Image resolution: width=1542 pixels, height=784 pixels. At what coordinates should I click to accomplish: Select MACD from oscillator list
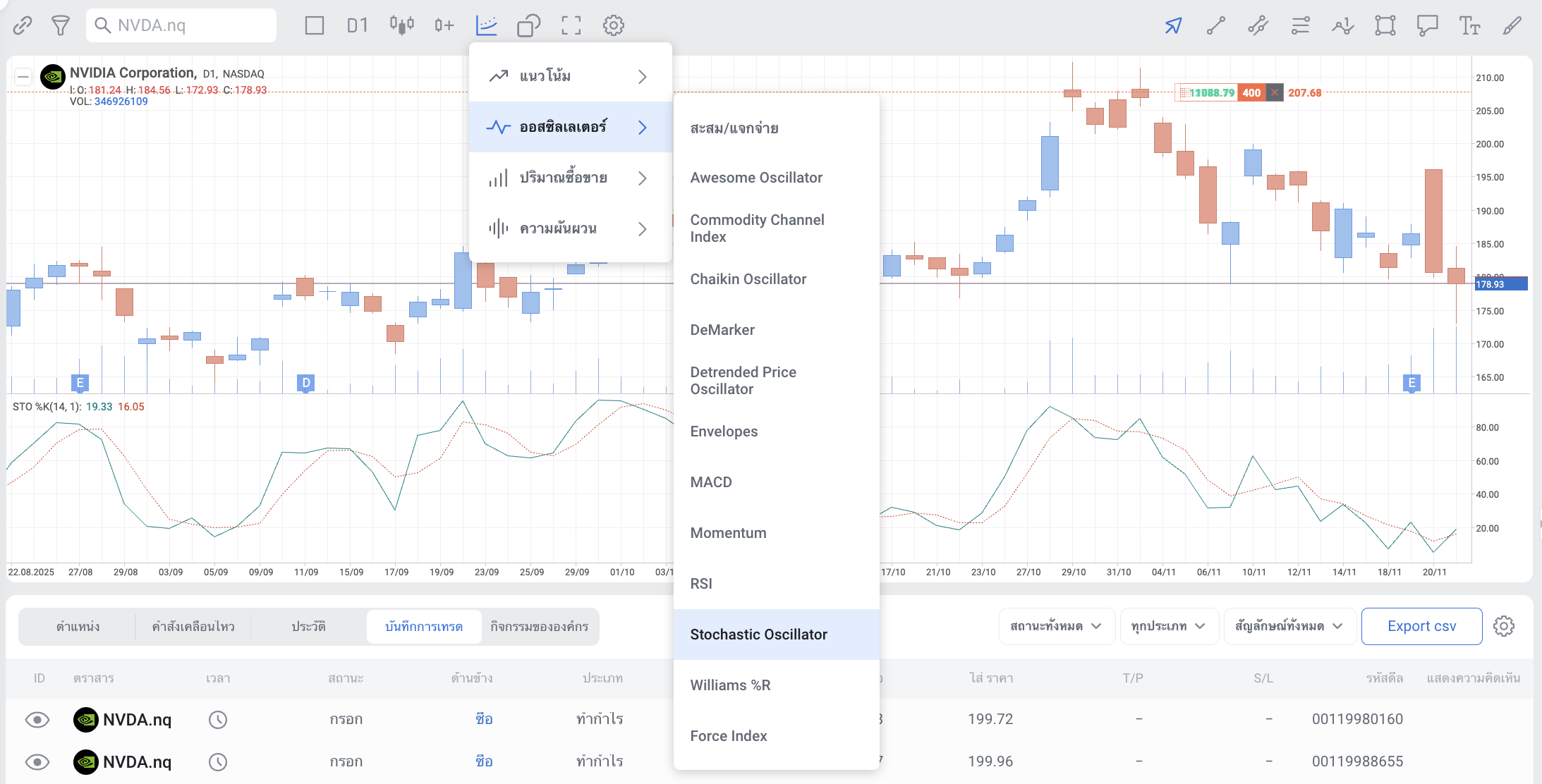click(x=711, y=482)
